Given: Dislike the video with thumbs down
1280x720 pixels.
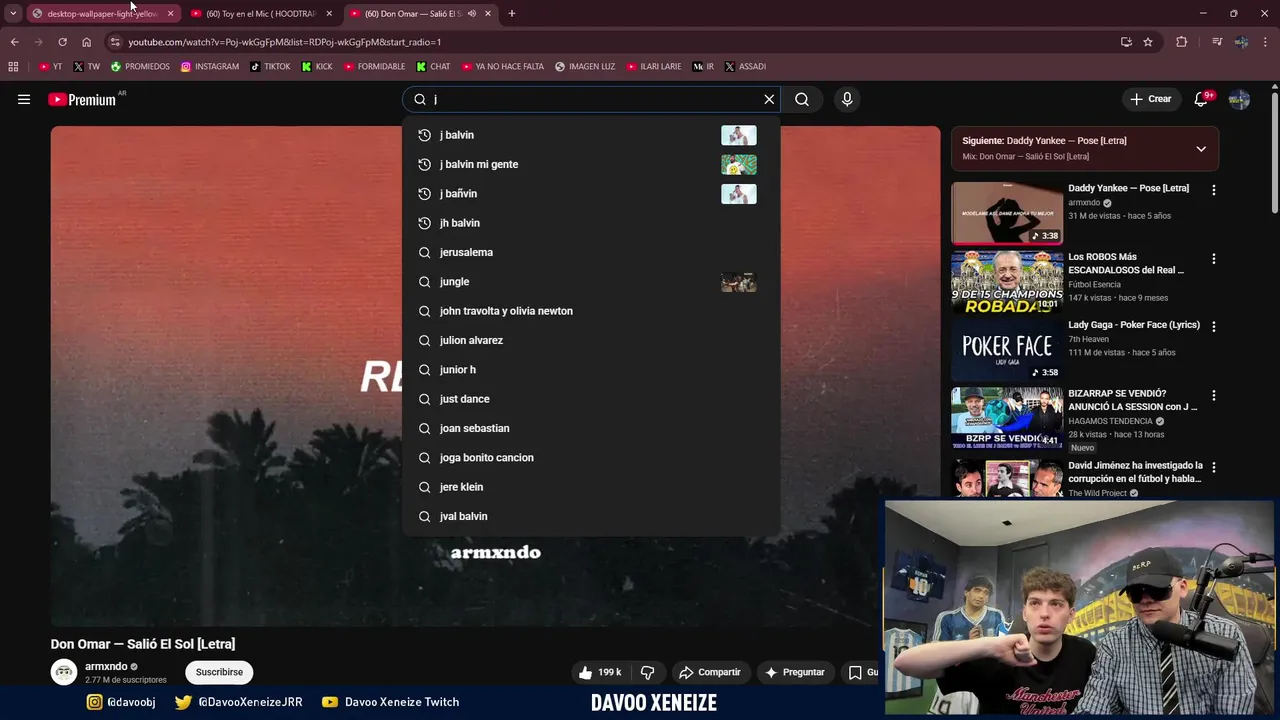Looking at the screenshot, I should coord(647,672).
